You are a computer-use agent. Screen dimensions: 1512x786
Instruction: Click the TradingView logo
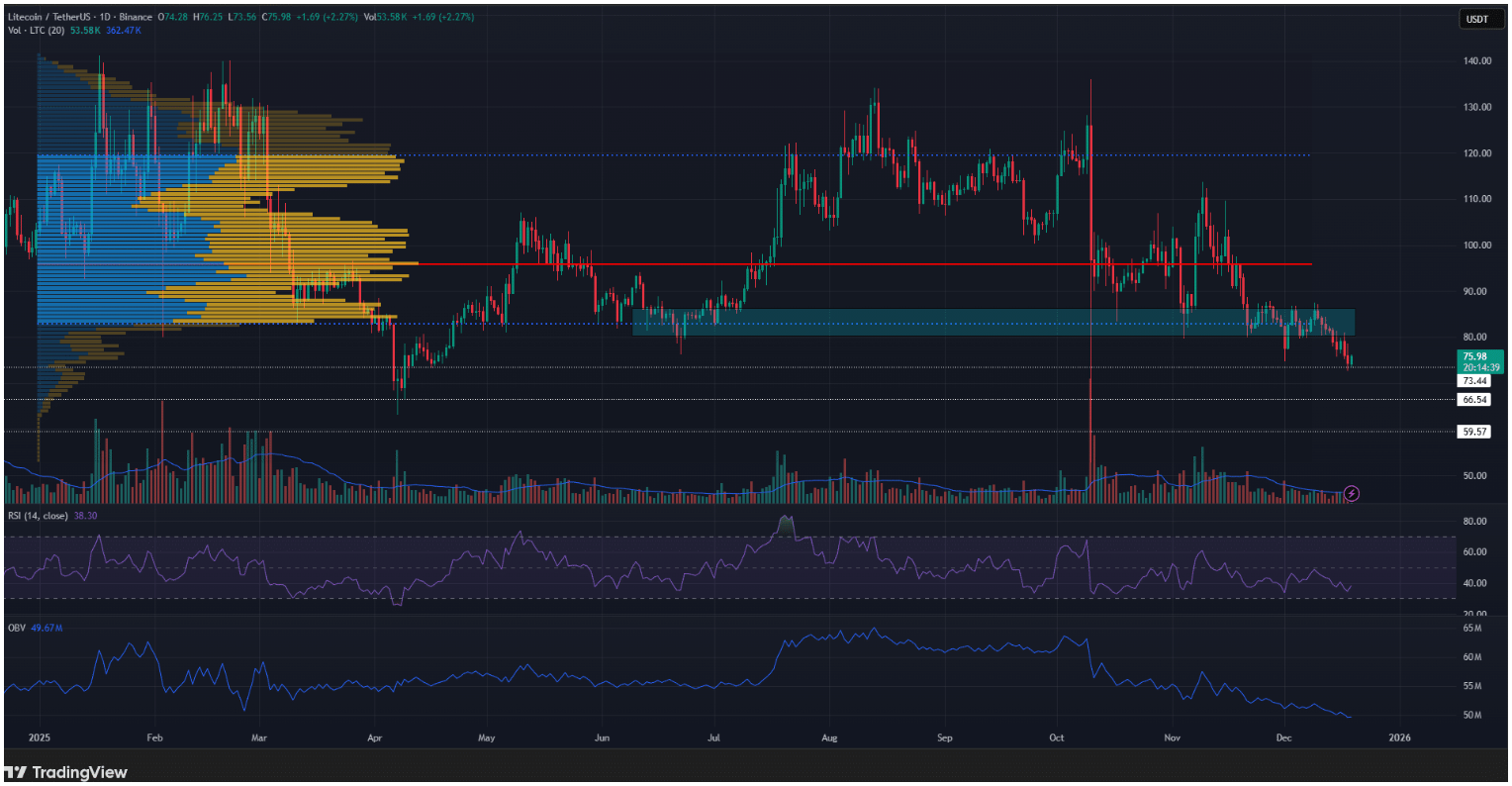(x=66, y=772)
